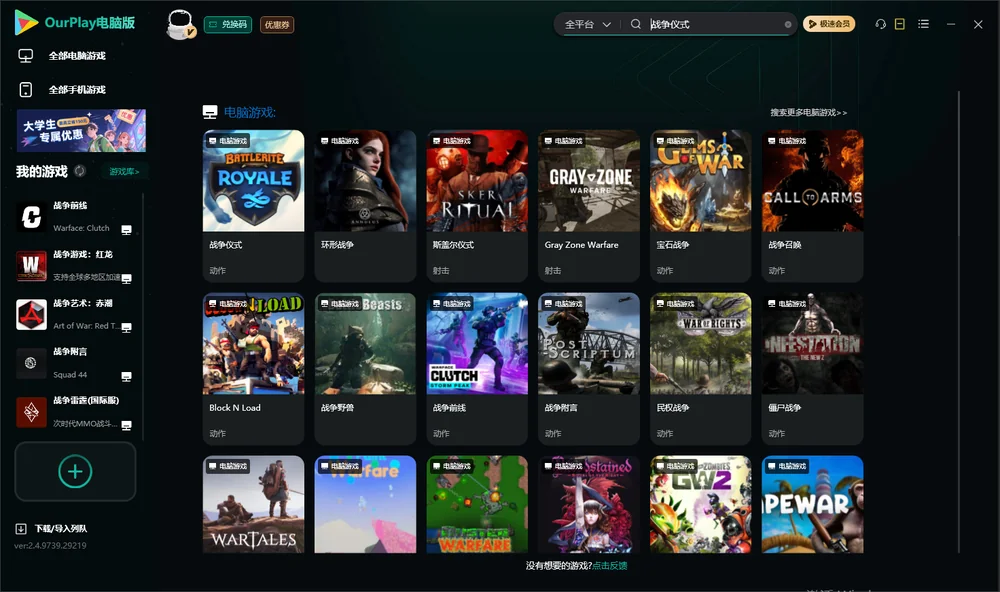Open 搜索更多电脑游戏>> link

point(808,112)
